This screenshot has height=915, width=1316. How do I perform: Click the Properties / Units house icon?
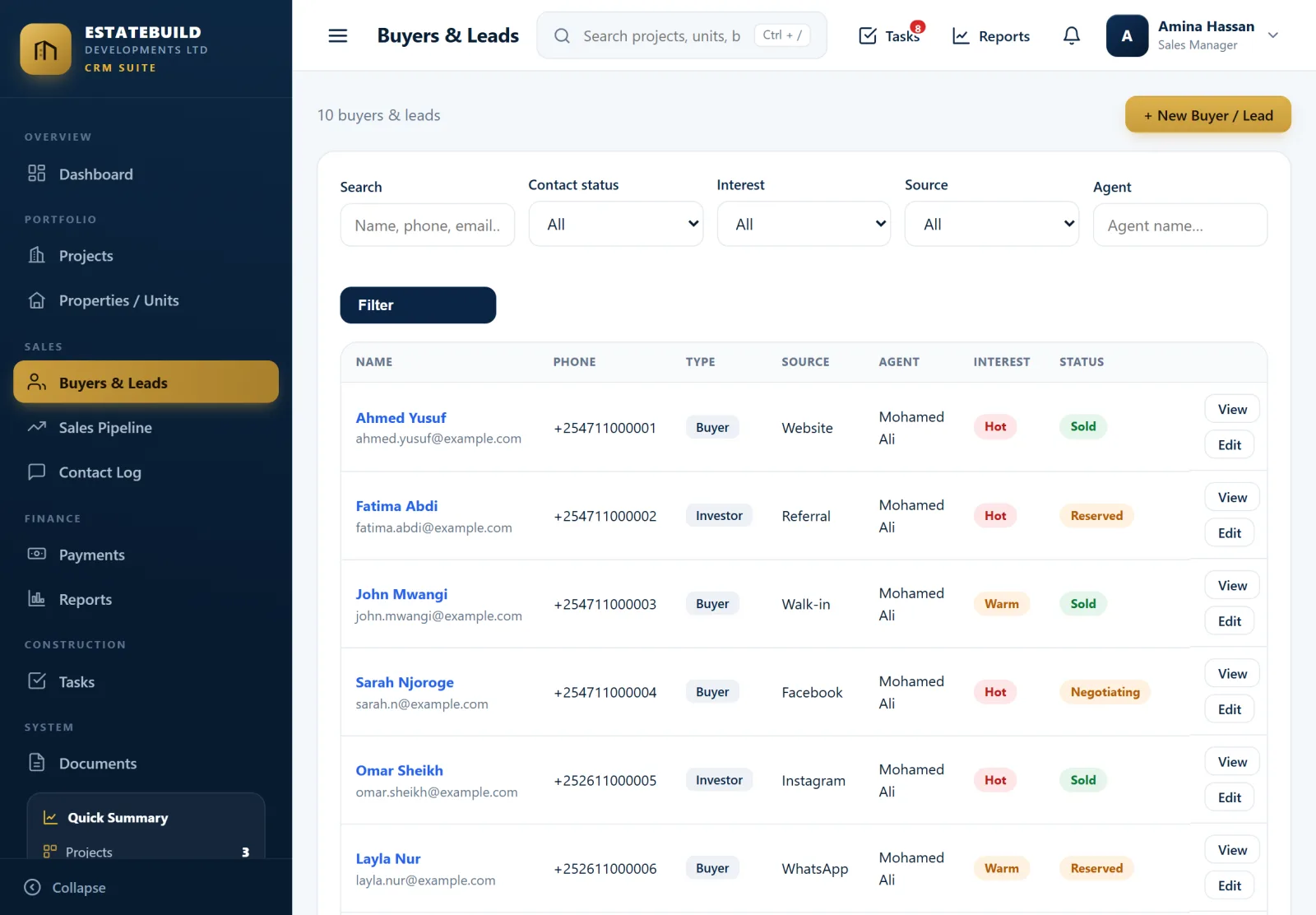coord(37,300)
